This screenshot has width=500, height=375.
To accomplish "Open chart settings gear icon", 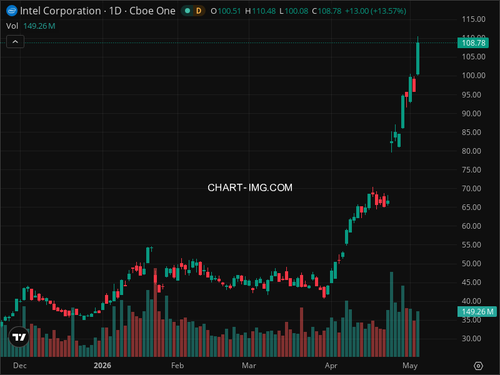I will (478, 366).
